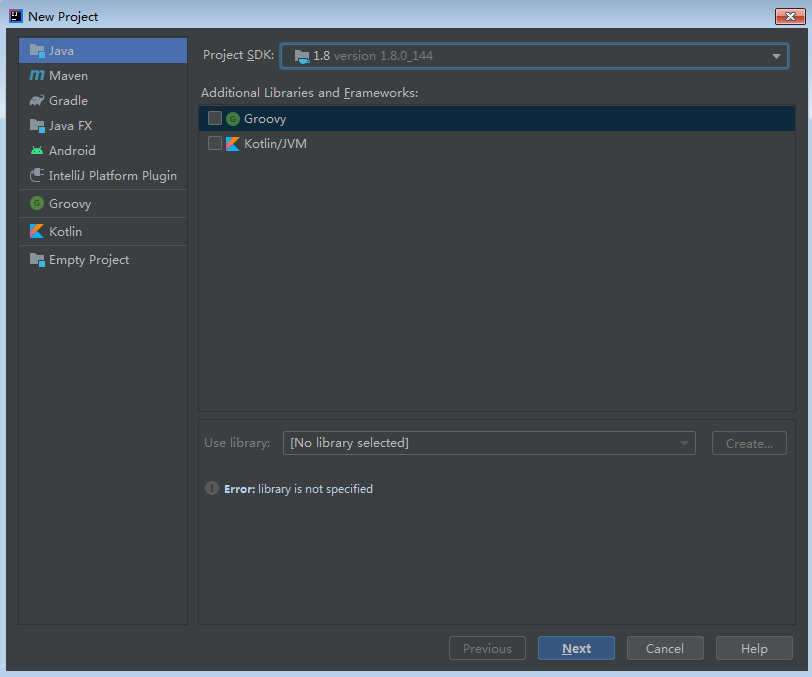This screenshot has height=677, width=812.
Task: Click the Empty Project folder icon
Action: [x=37, y=260]
